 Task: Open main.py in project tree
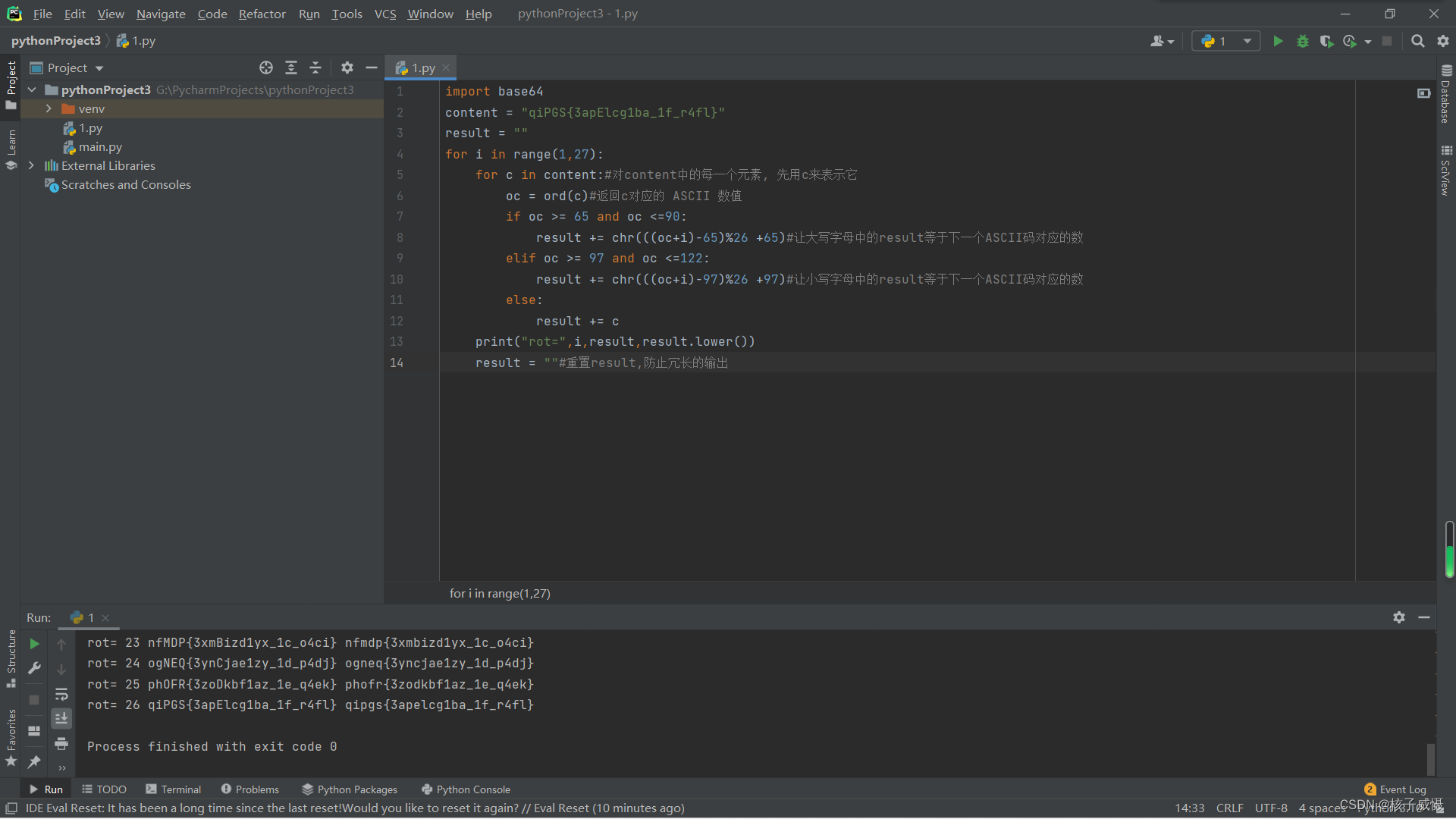coord(100,147)
